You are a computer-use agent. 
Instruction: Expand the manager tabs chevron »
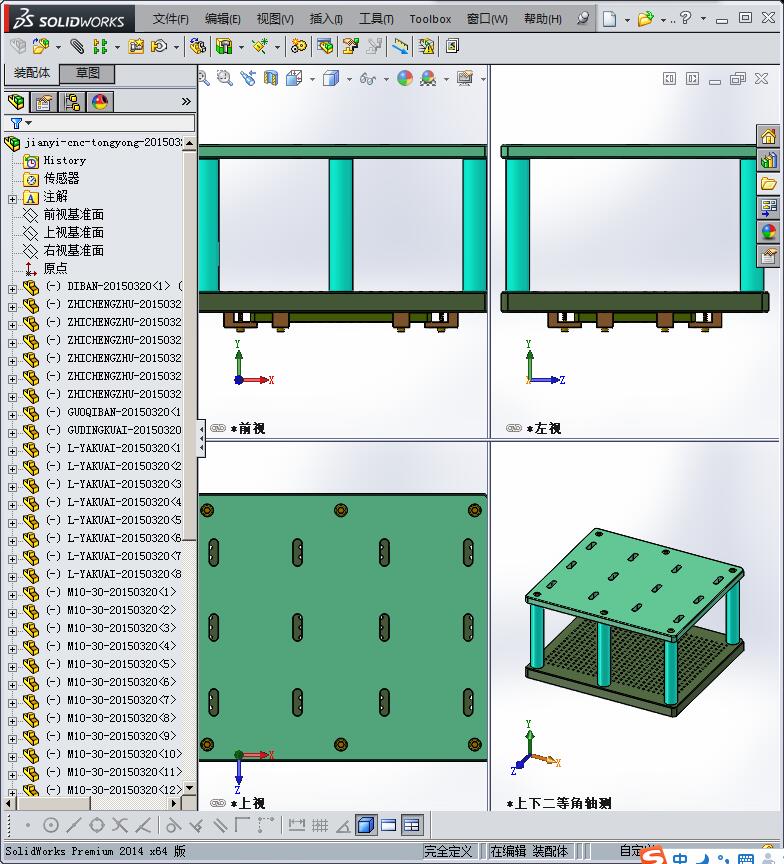[186, 101]
